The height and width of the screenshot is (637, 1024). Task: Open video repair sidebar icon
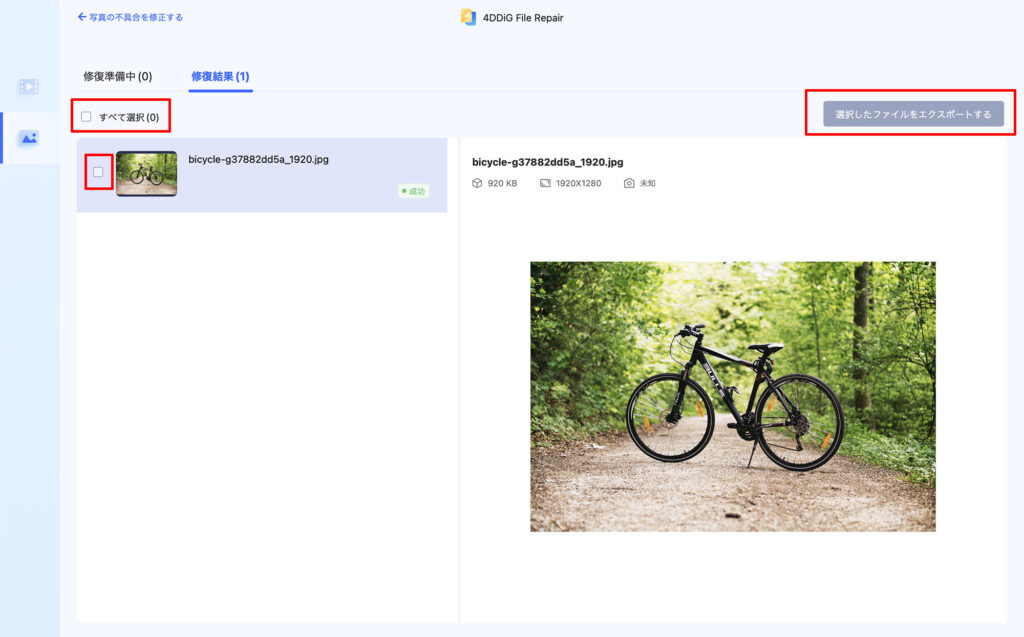29,86
